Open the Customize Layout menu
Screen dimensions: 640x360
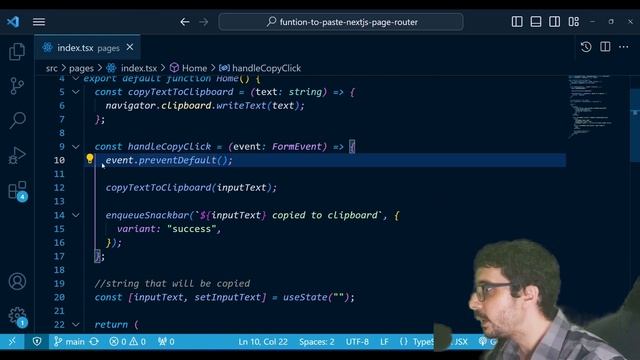[573, 22]
